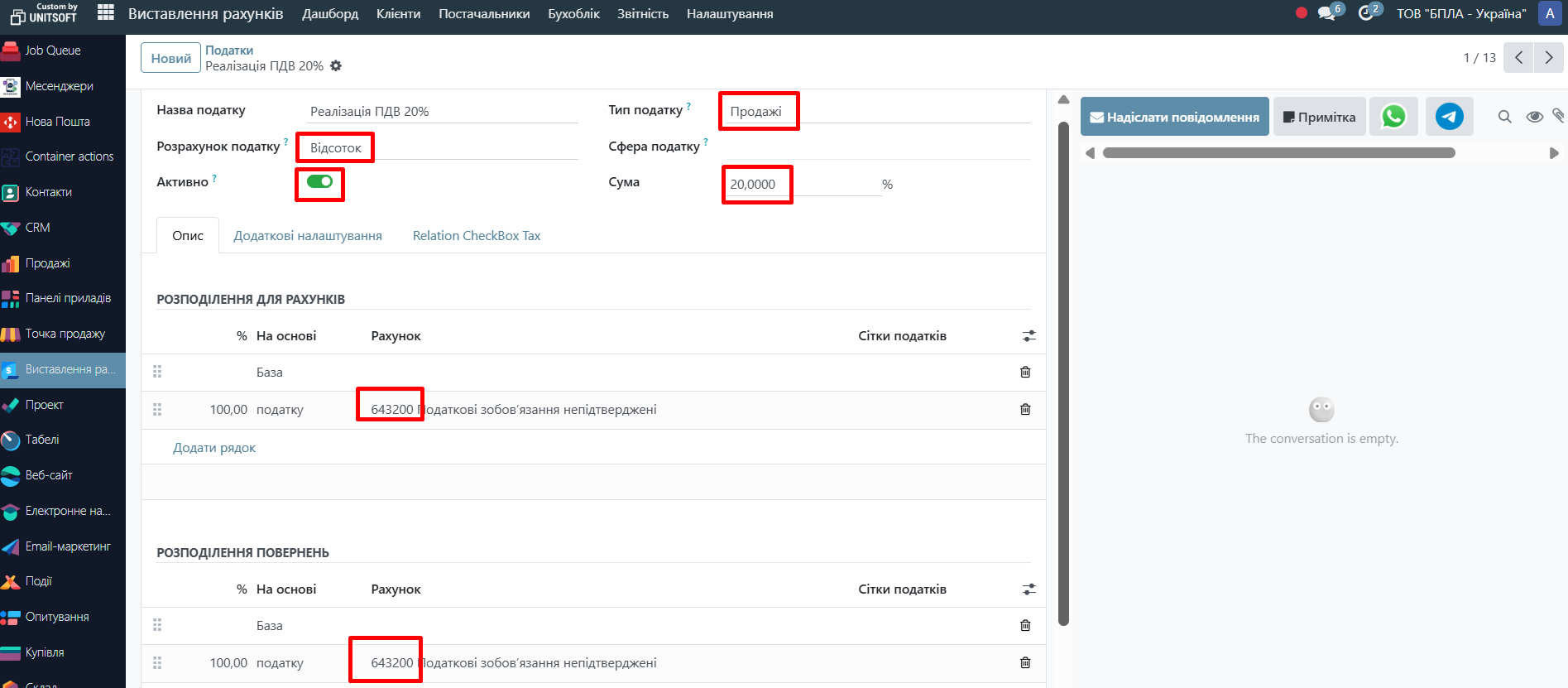Switch to Додаткові налаштування tab

click(308, 236)
